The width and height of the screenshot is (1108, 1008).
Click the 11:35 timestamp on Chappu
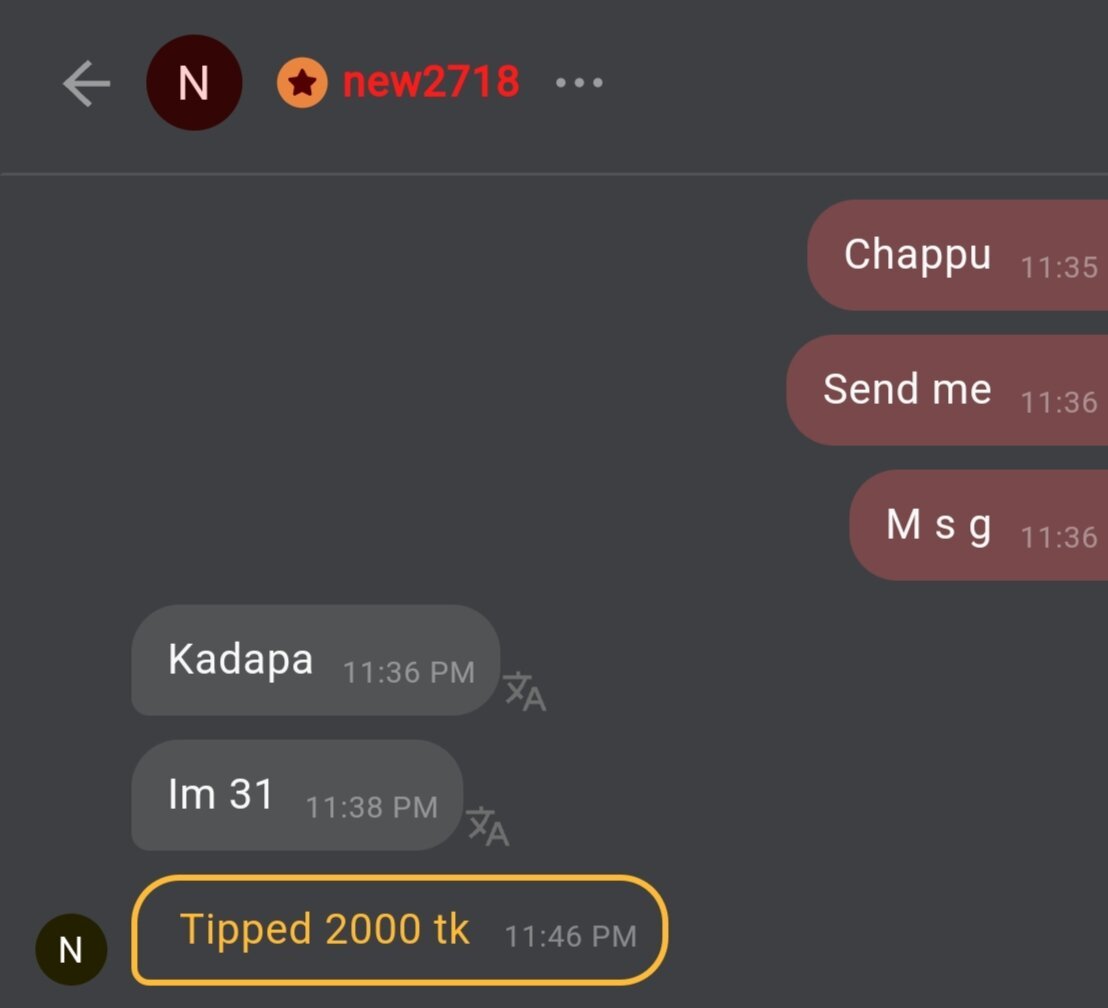pyautogui.click(x=1059, y=267)
